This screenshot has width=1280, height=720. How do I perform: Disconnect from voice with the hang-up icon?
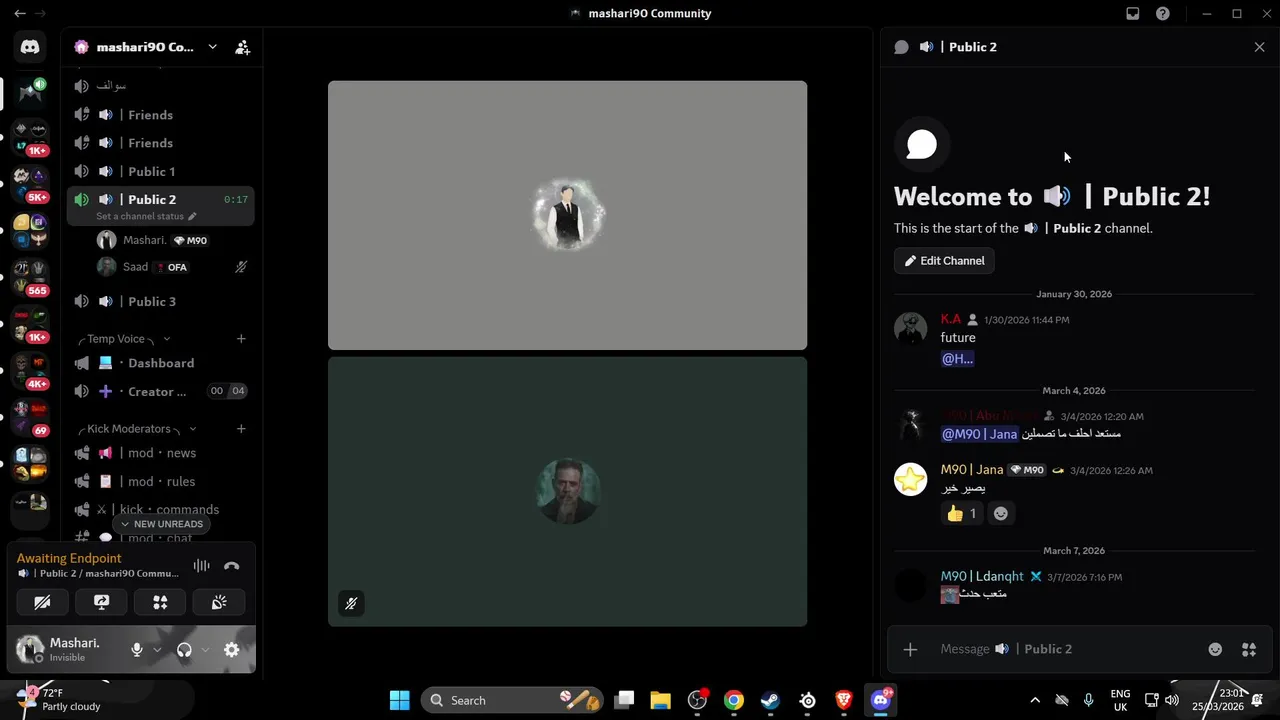click(232, 565)
